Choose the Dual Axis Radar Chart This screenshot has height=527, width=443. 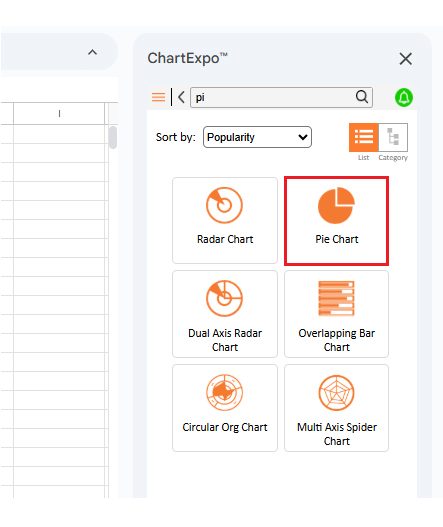point(225,314)
